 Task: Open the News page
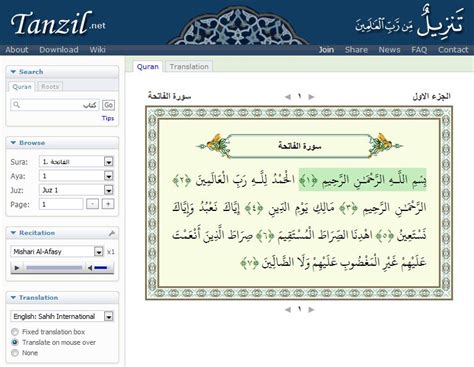point(389,50)
